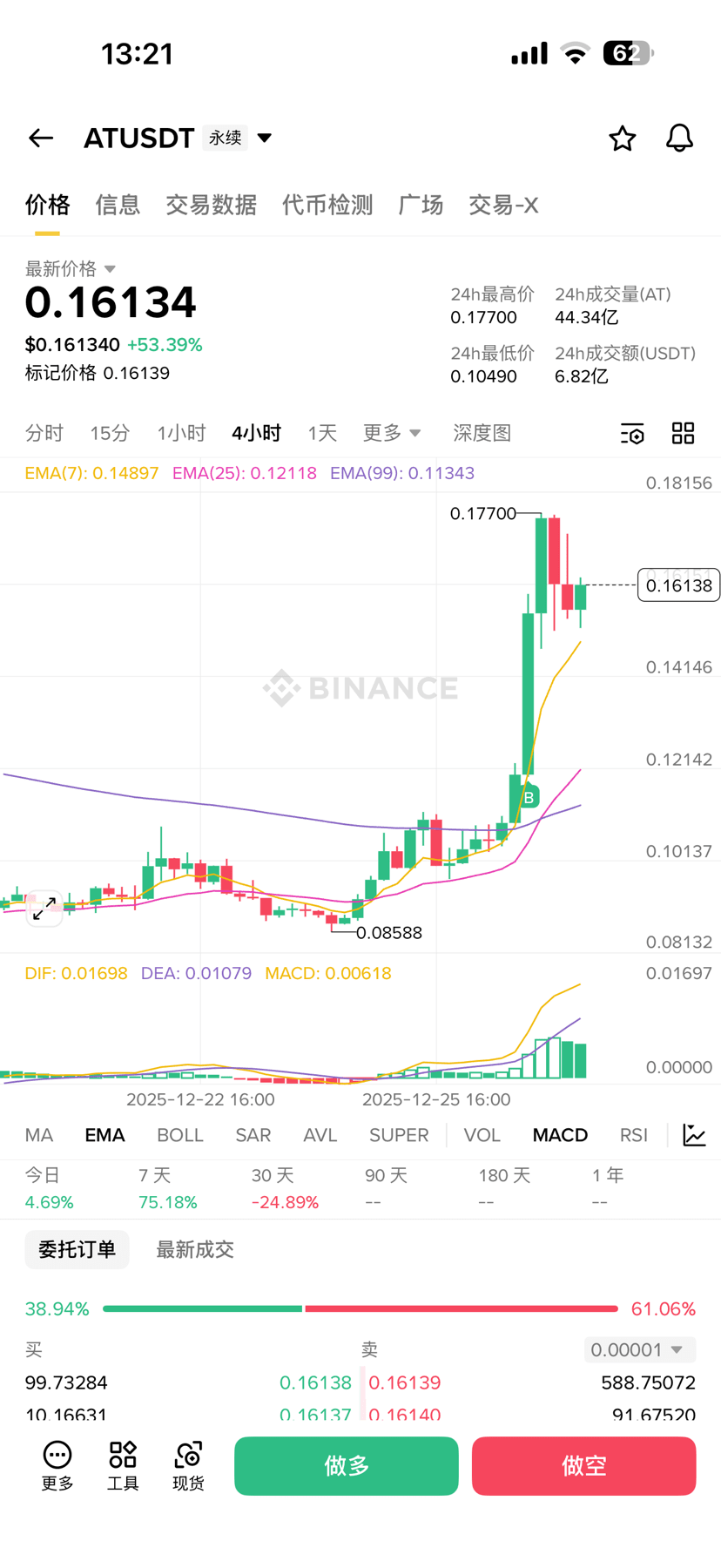Toggle the EMA indicator

click(104, 1135)
